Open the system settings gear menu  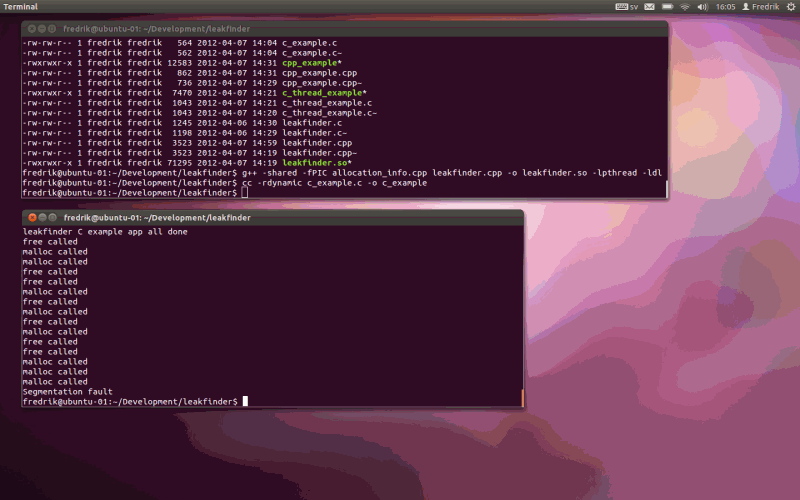click(791, 7)
